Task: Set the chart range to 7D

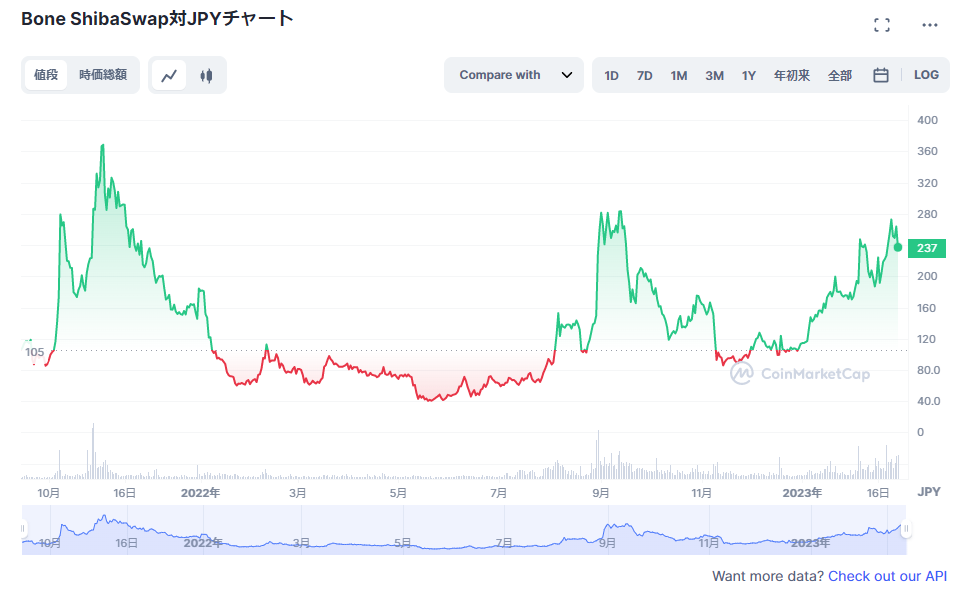Action: 645,75
